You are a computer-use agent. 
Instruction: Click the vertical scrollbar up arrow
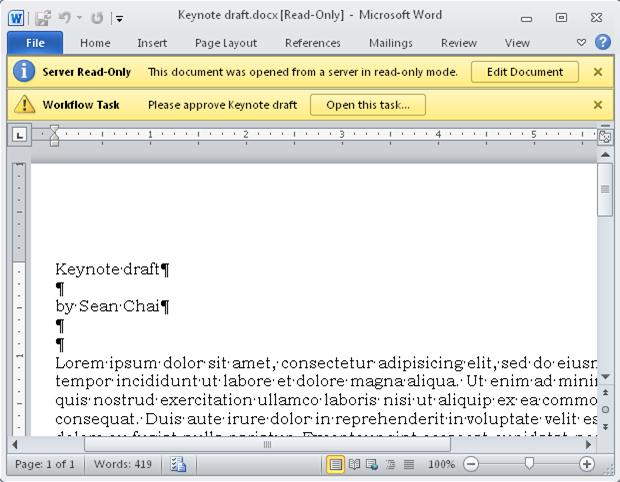pyautogui.click(x=605, y=155)
